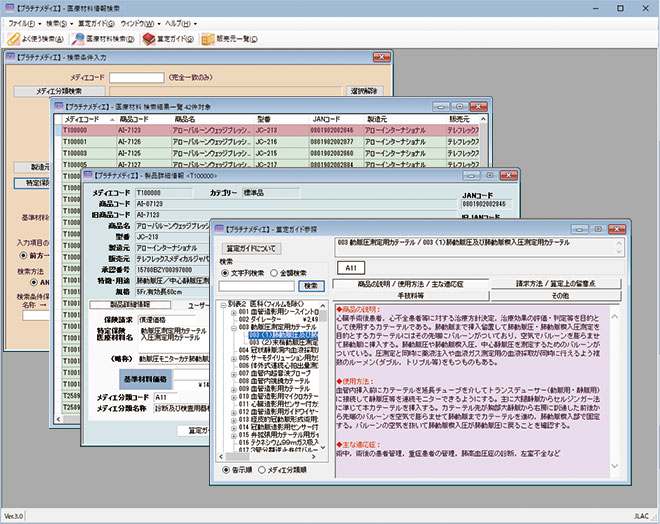Viewport: 660px width, 524px height.
Task: Click the 算定ガイドについて button
Action: [x=251, y=248]
